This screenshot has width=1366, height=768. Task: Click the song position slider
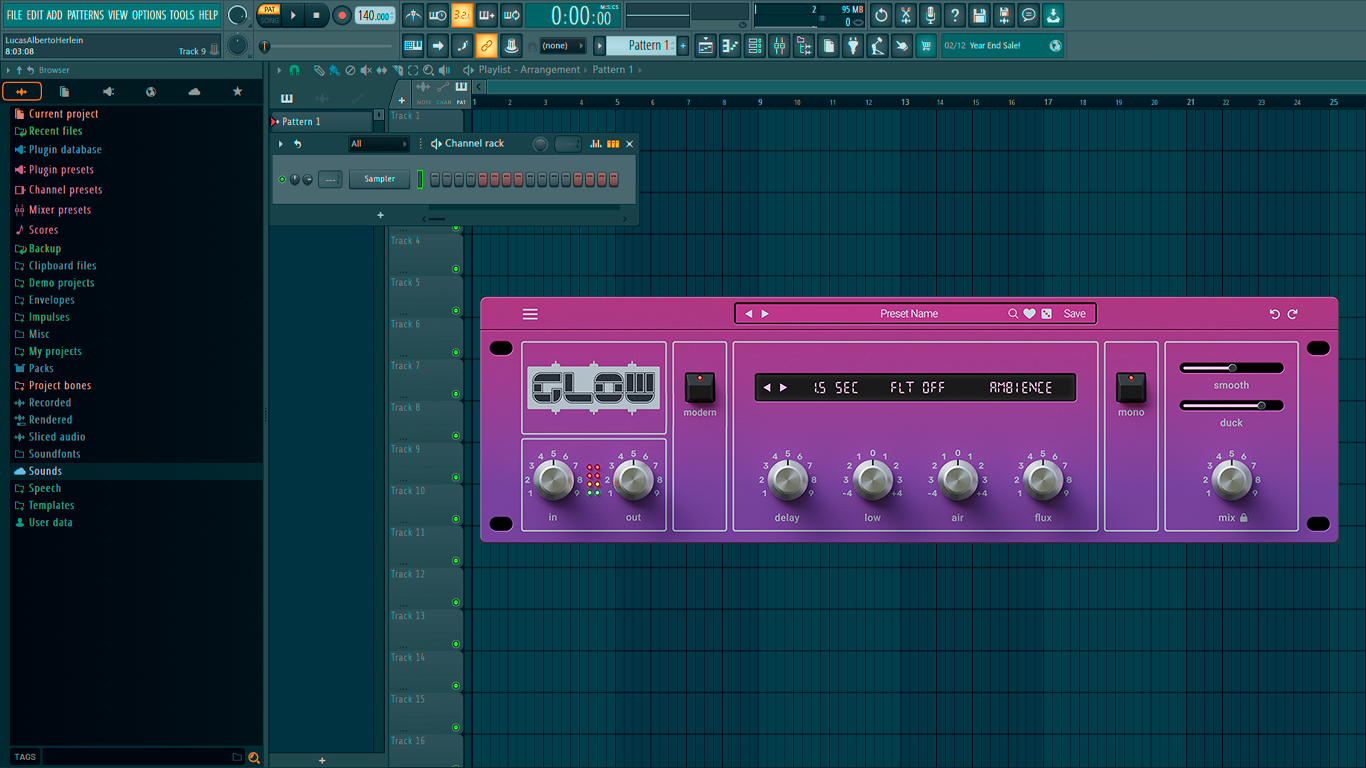point(328,46)
